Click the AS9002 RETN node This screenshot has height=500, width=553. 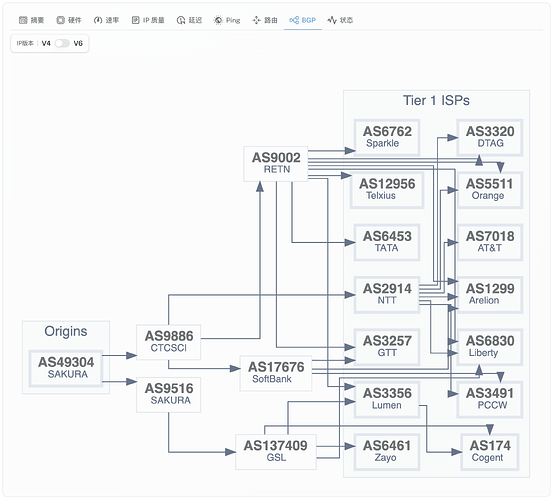pyautogui.click(x=276, y=164)
